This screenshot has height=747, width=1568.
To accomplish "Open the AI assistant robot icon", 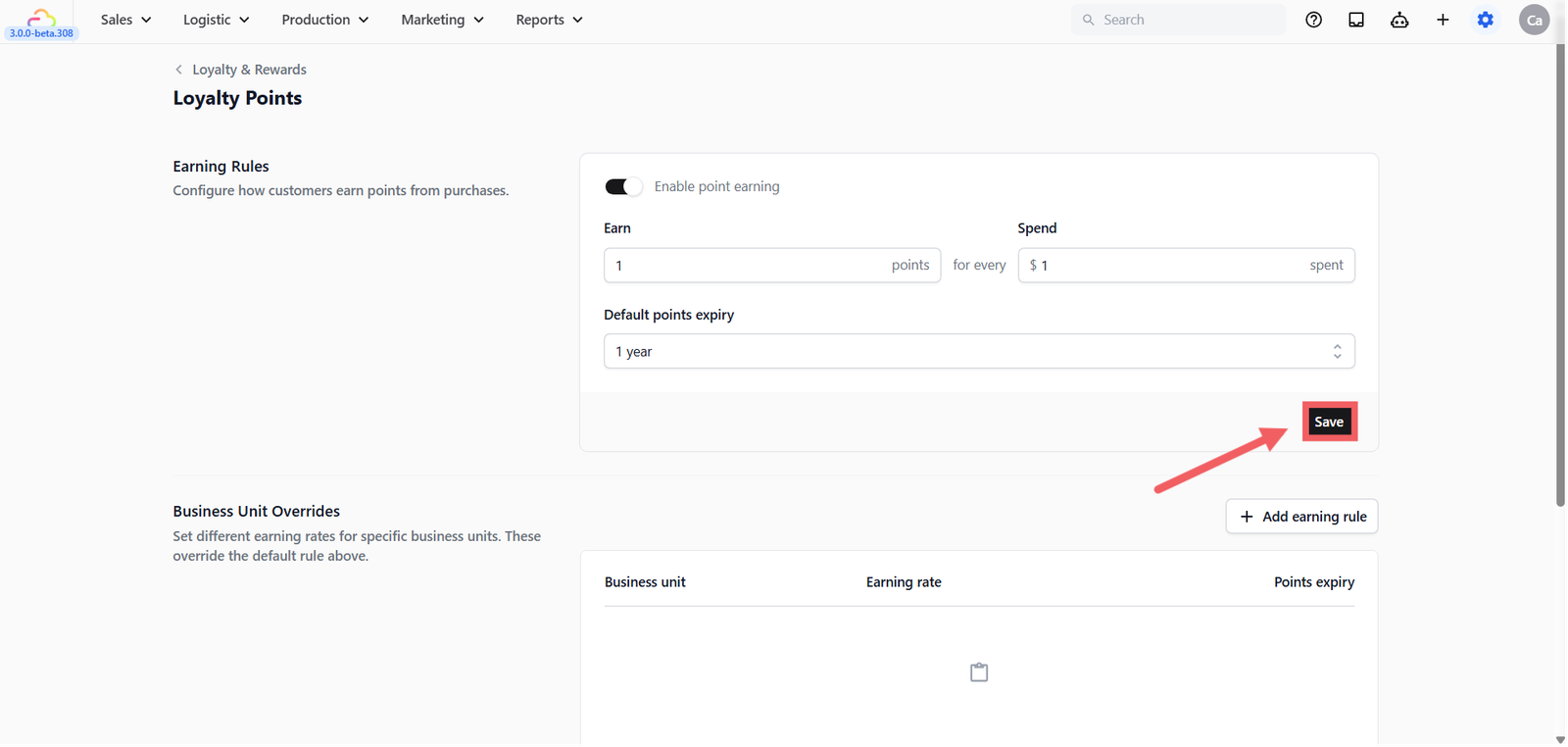I will (1399, 20).
